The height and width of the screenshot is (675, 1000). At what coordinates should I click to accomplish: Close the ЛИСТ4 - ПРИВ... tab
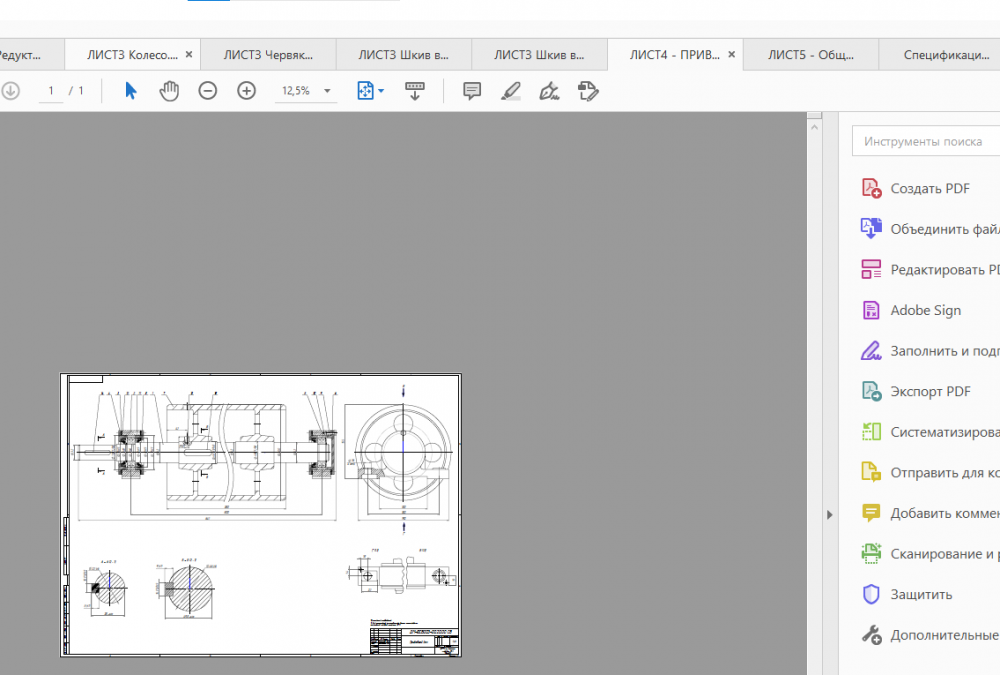point(732,55)
